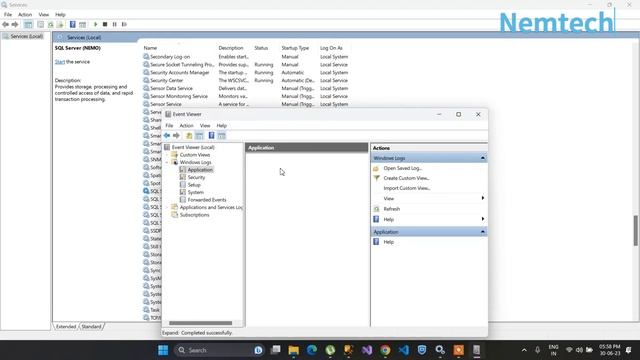Select Services (Local) in left pane

pos(27,37)
